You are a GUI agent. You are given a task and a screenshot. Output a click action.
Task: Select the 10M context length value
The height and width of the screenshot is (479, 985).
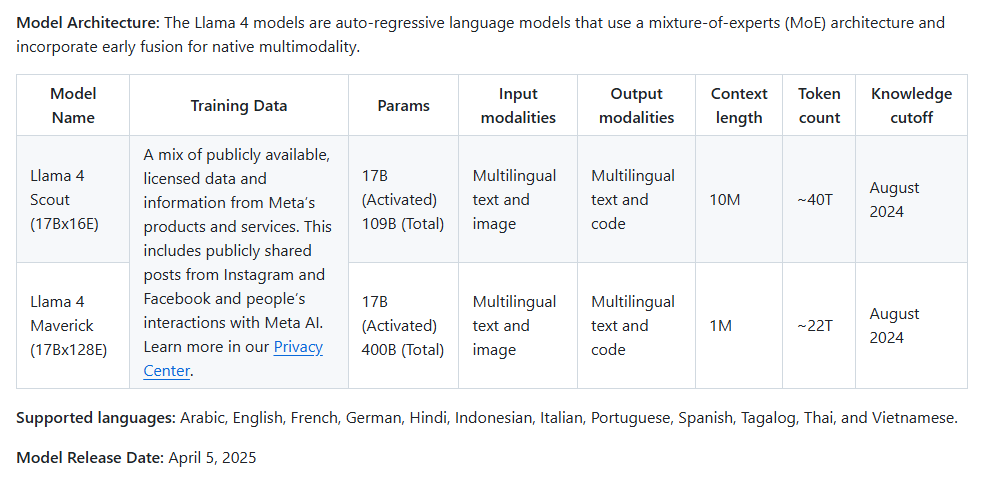(x=725, y=199)
